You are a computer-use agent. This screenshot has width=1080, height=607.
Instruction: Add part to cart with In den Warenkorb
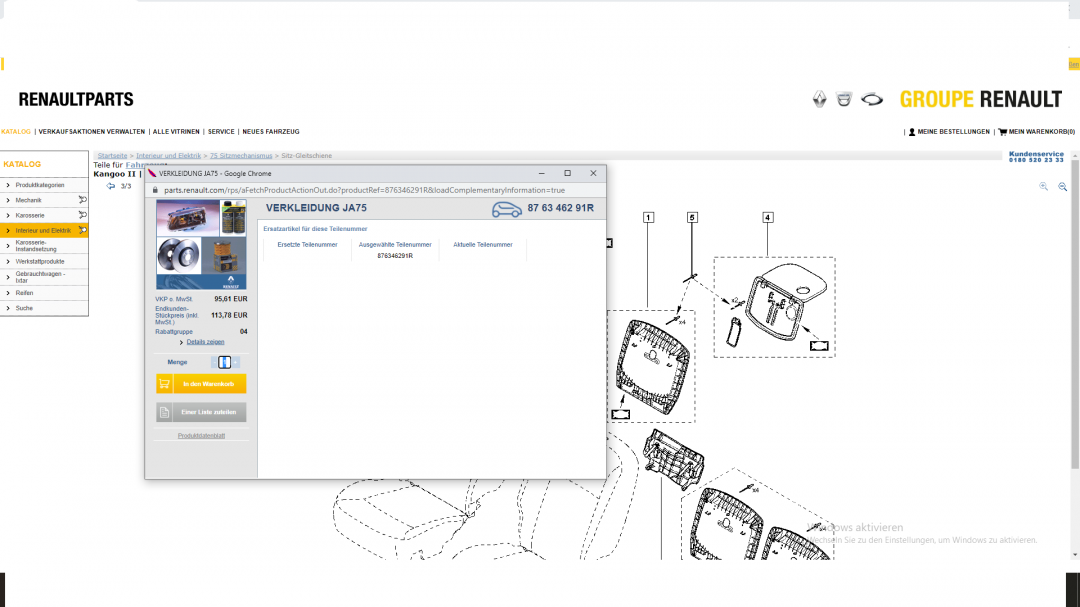(x=201, y=384)
